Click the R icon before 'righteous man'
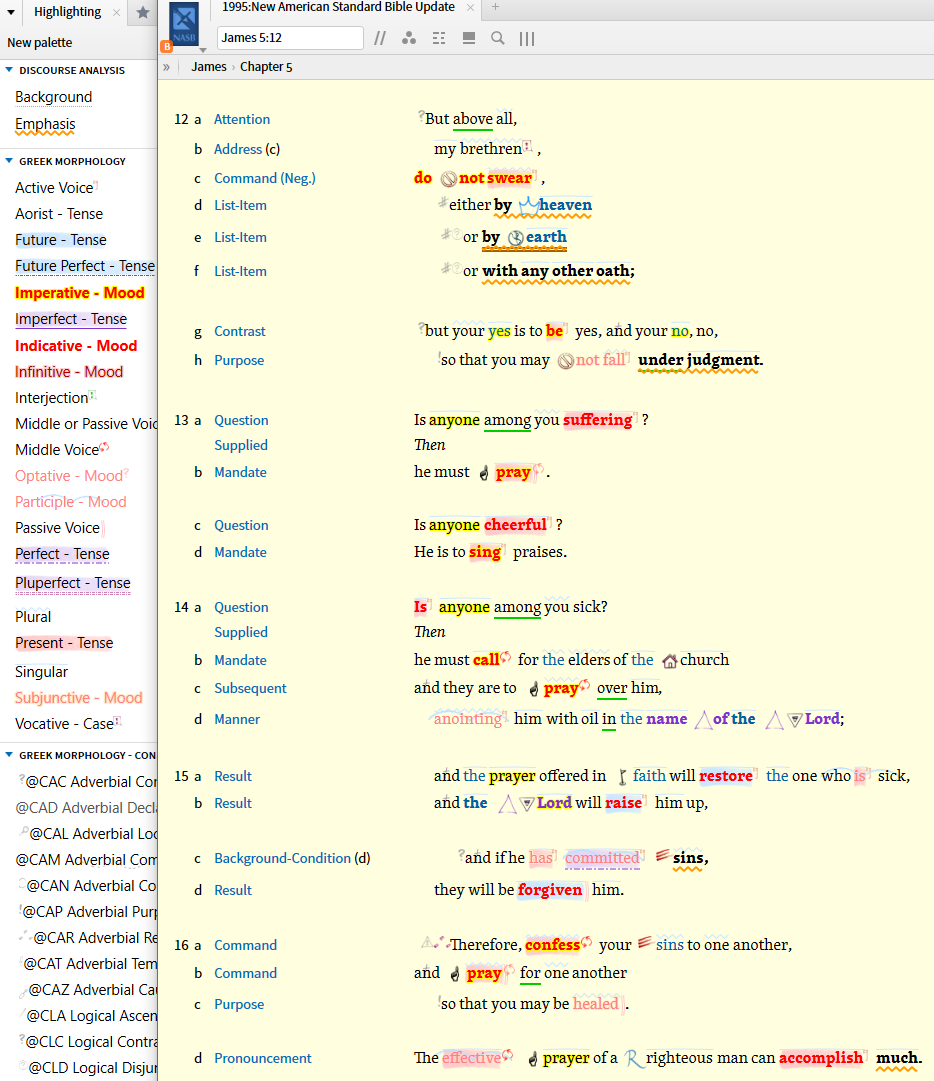The width and height of the screenshot is (934, 1081). tap(633, 1059)
